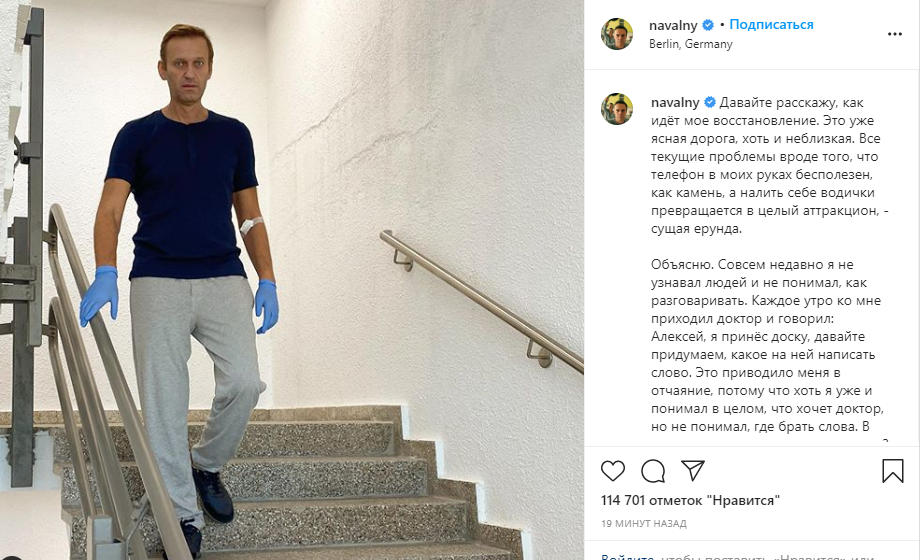Open comments via speech bubble icon
This screenshot has height=560, width=920.
point(653,471)
